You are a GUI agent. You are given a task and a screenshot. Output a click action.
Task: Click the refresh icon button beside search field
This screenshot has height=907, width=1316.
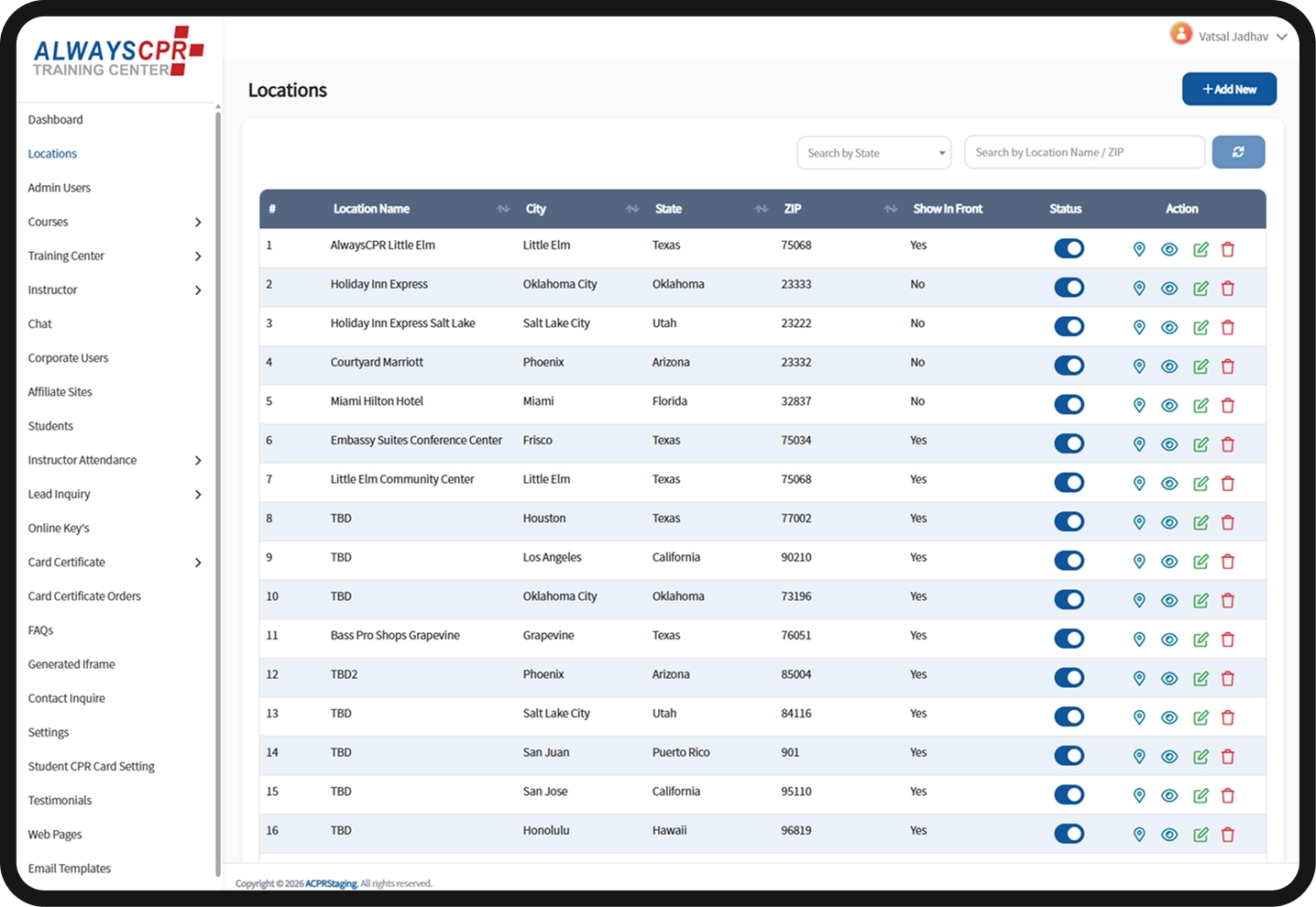point(1238,152)
